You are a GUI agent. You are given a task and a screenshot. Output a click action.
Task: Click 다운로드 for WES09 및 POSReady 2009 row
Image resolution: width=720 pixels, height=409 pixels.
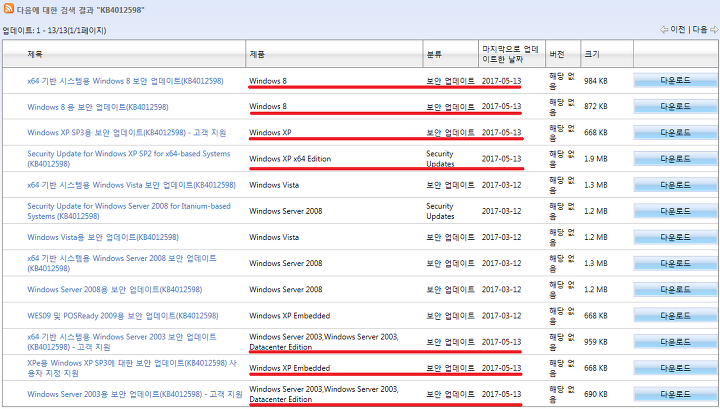coord(675,316)
